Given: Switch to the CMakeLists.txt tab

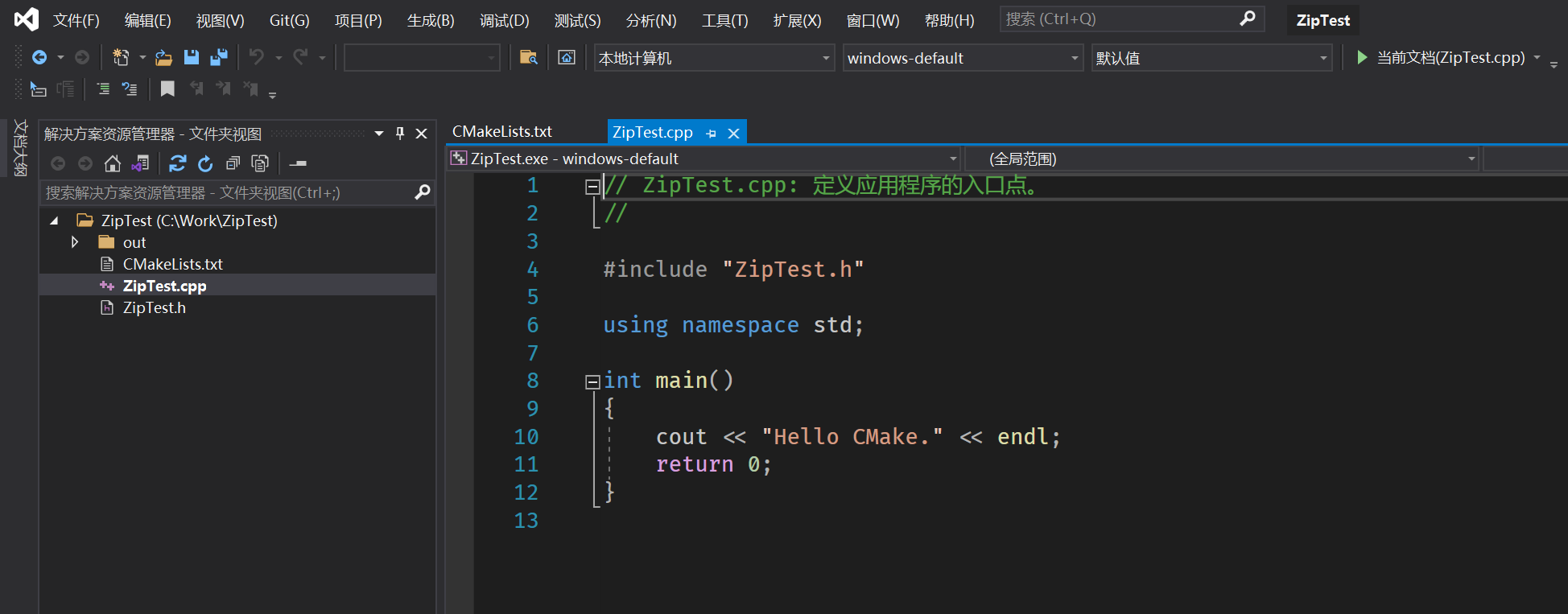Looking at the screenshot, I should click(x=502, y=131).
